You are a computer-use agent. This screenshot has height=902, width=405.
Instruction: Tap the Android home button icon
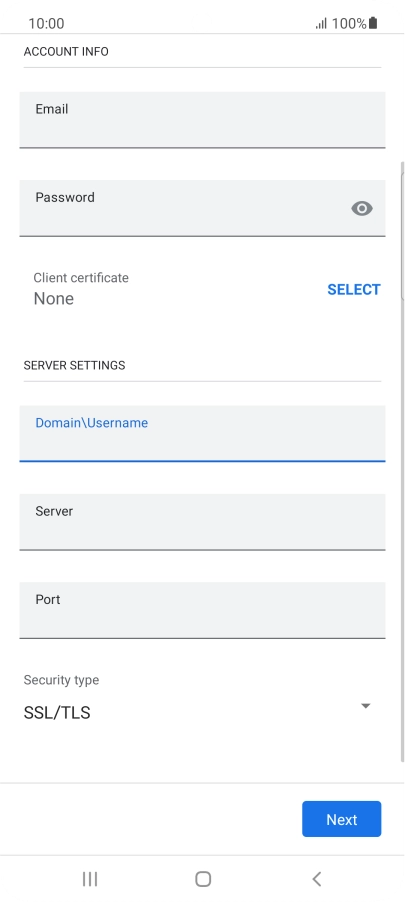point(203,878)
